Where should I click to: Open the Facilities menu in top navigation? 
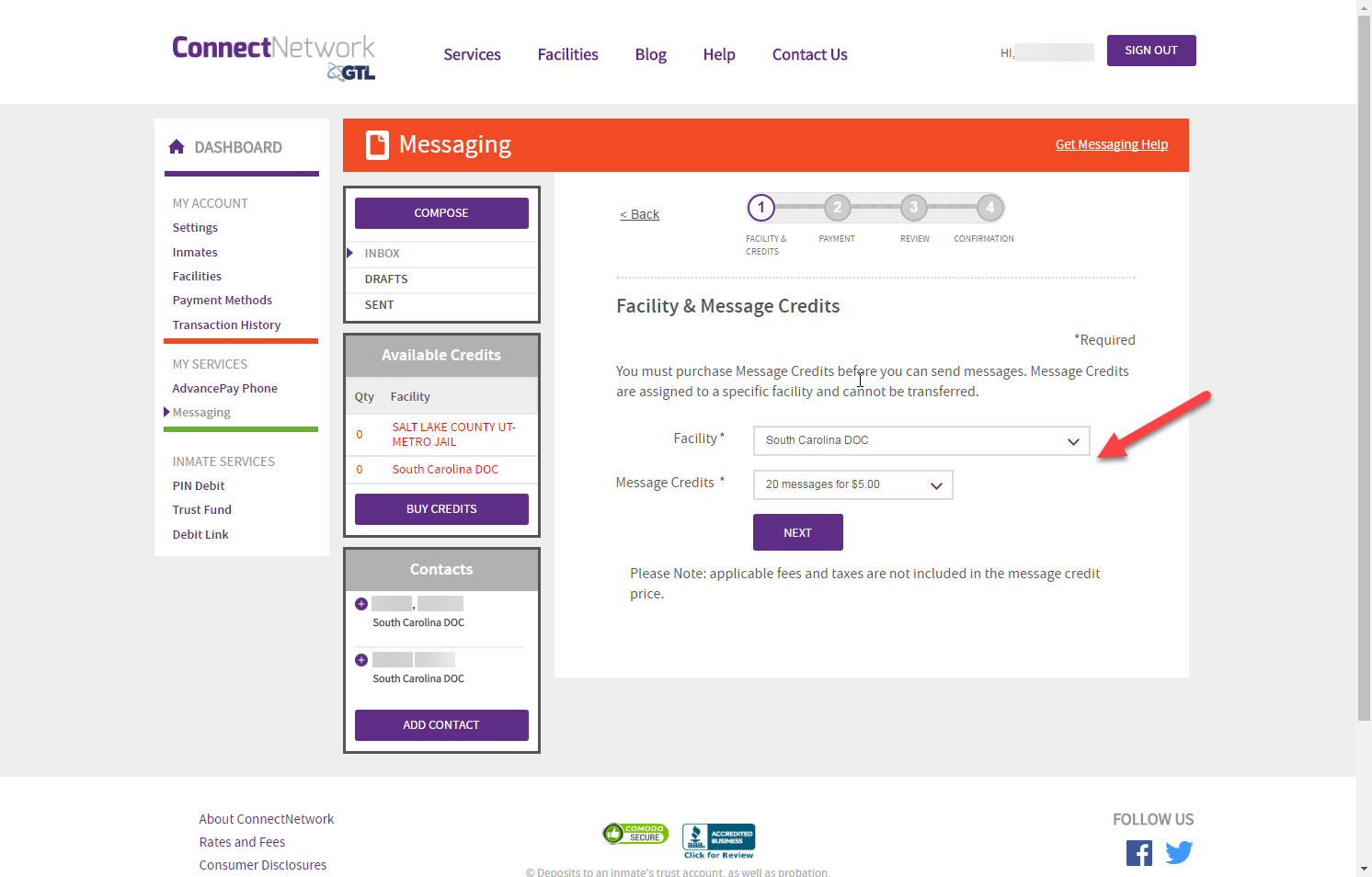[x=568, y=54]
